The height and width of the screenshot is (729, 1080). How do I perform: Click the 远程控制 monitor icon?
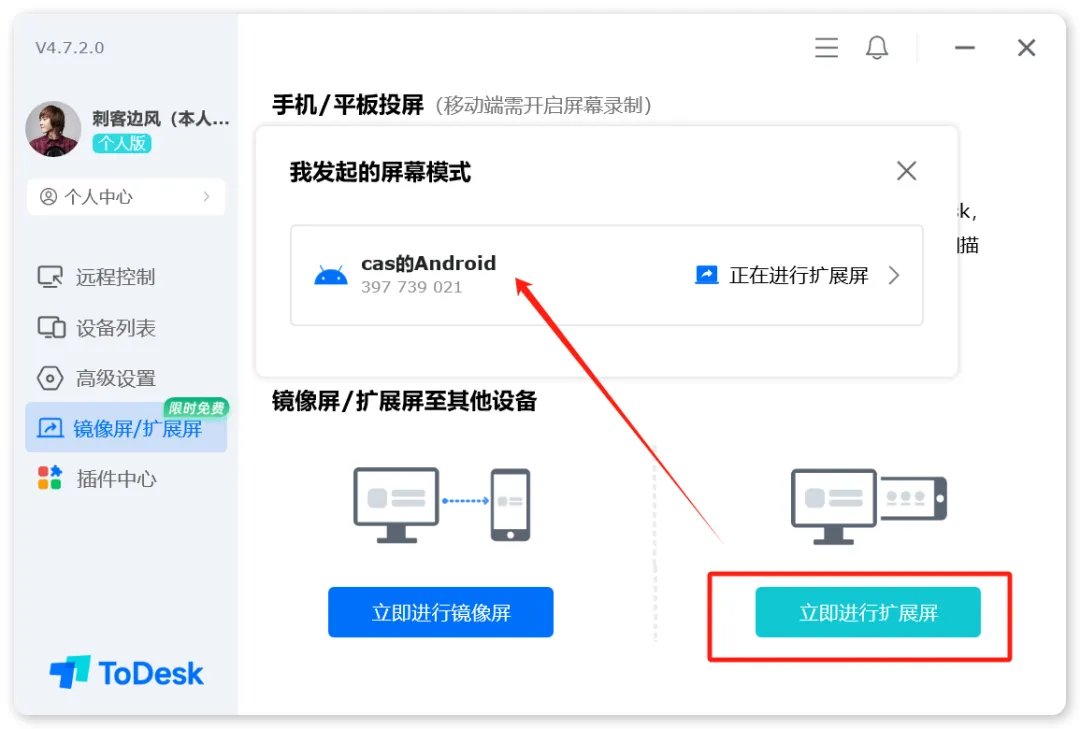coord(50,277)
